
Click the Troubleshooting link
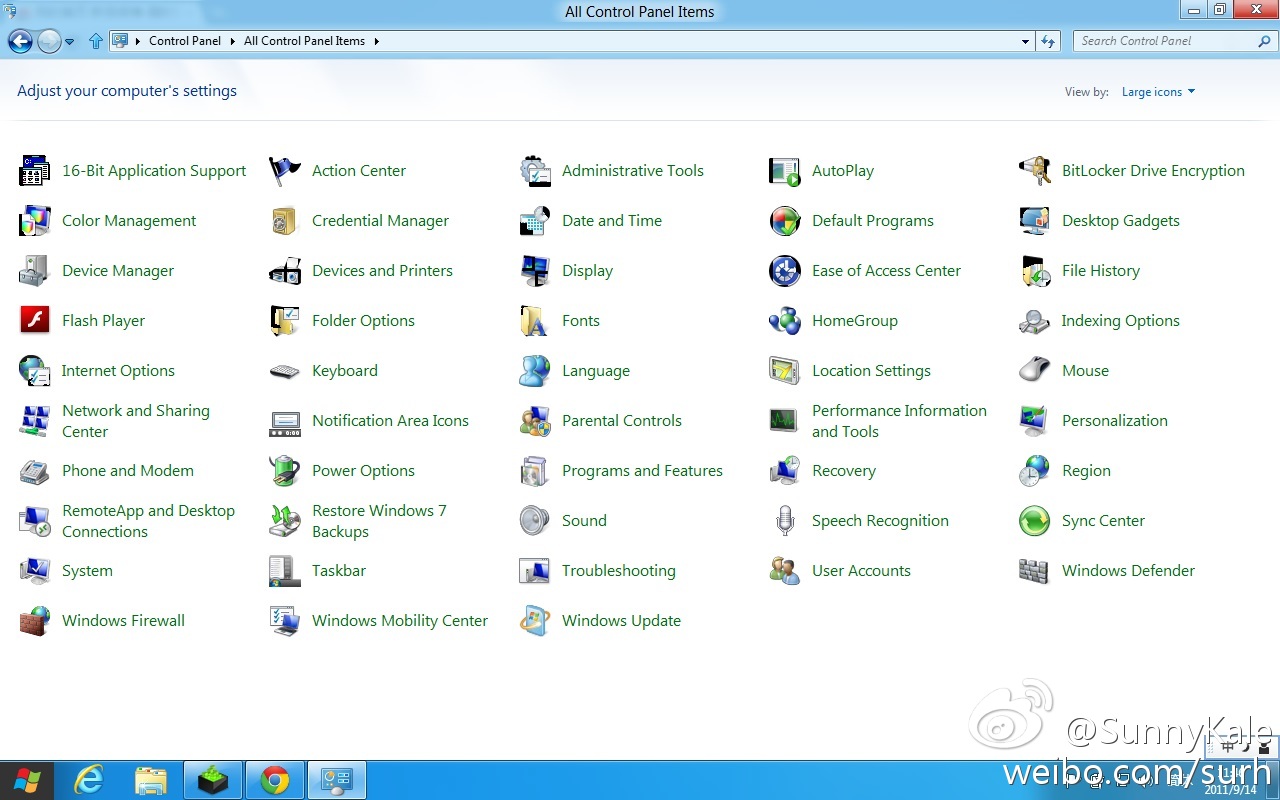(619, 571)
